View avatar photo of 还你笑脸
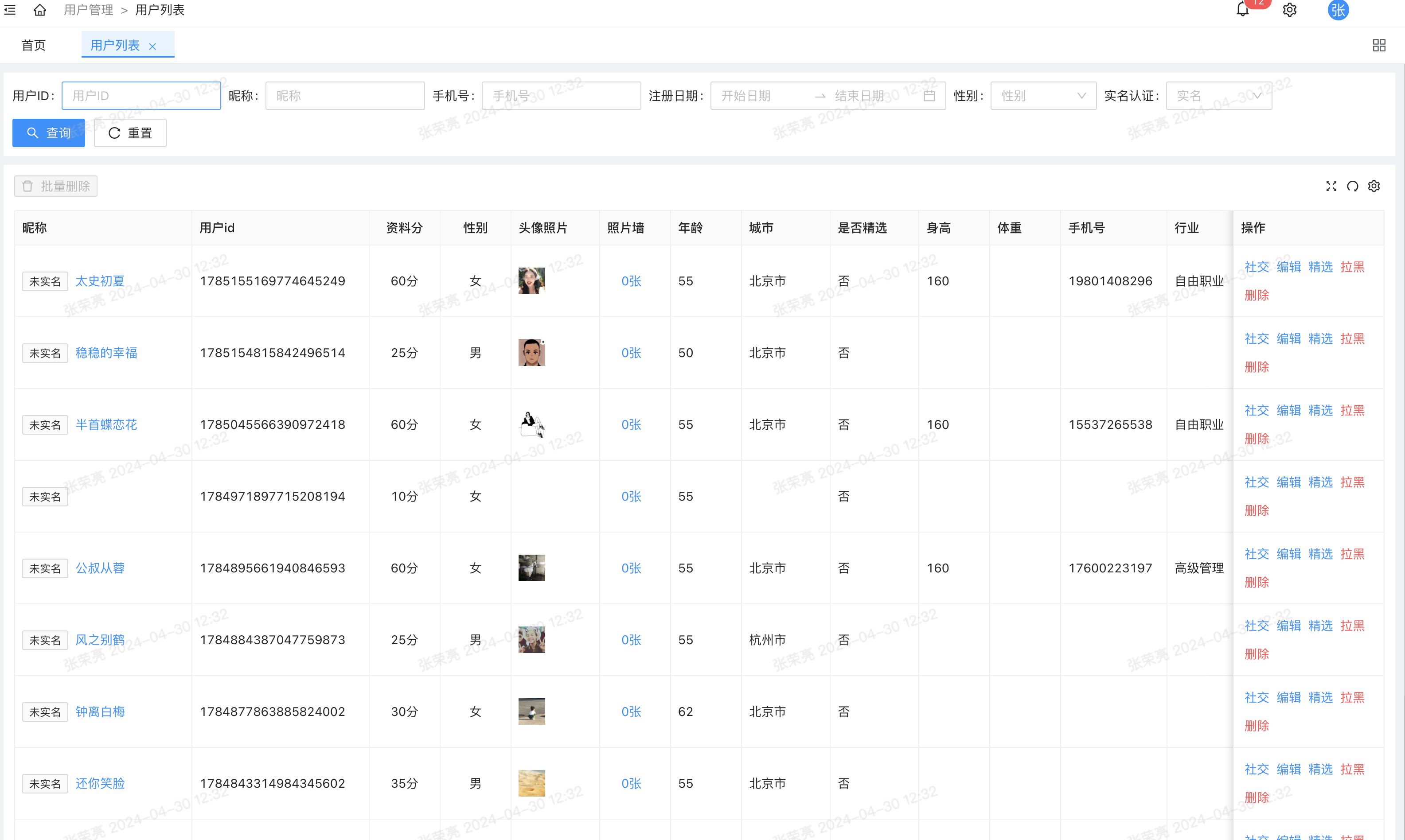Image resolution: width=1405 pixels, height=840 pixels. (532, 783)
